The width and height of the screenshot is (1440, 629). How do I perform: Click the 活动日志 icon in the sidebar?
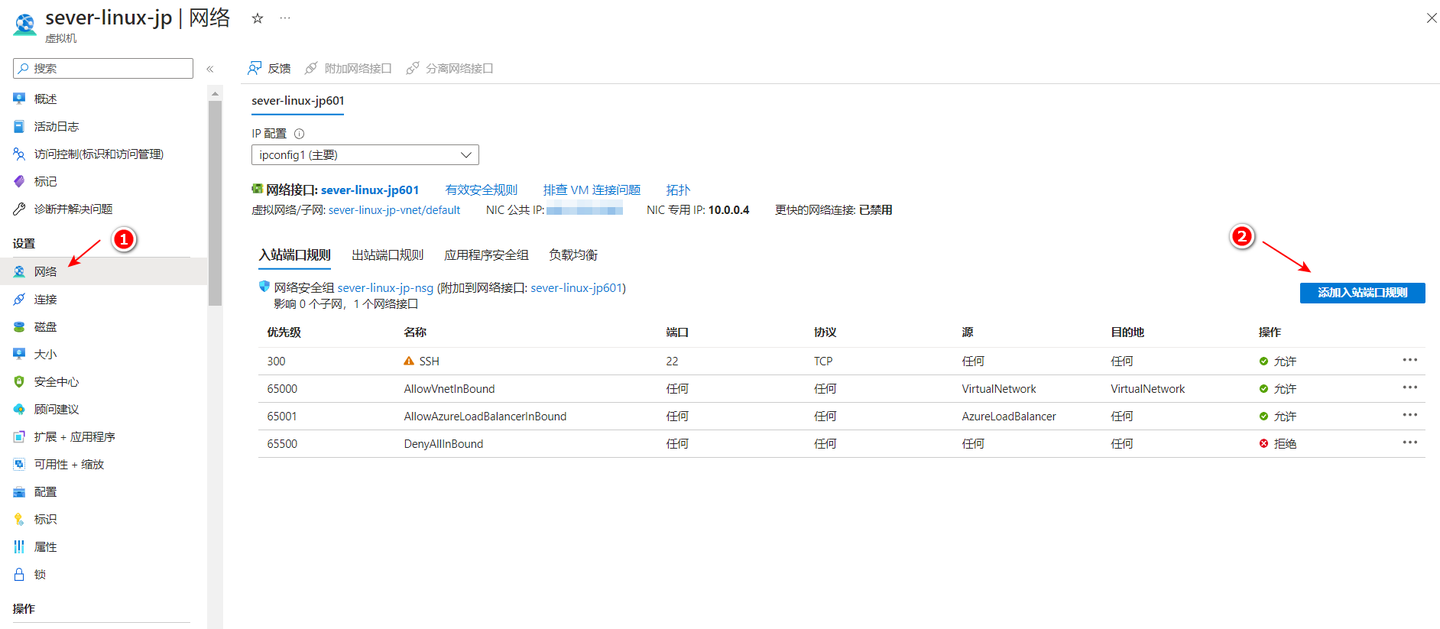point(18,126)
